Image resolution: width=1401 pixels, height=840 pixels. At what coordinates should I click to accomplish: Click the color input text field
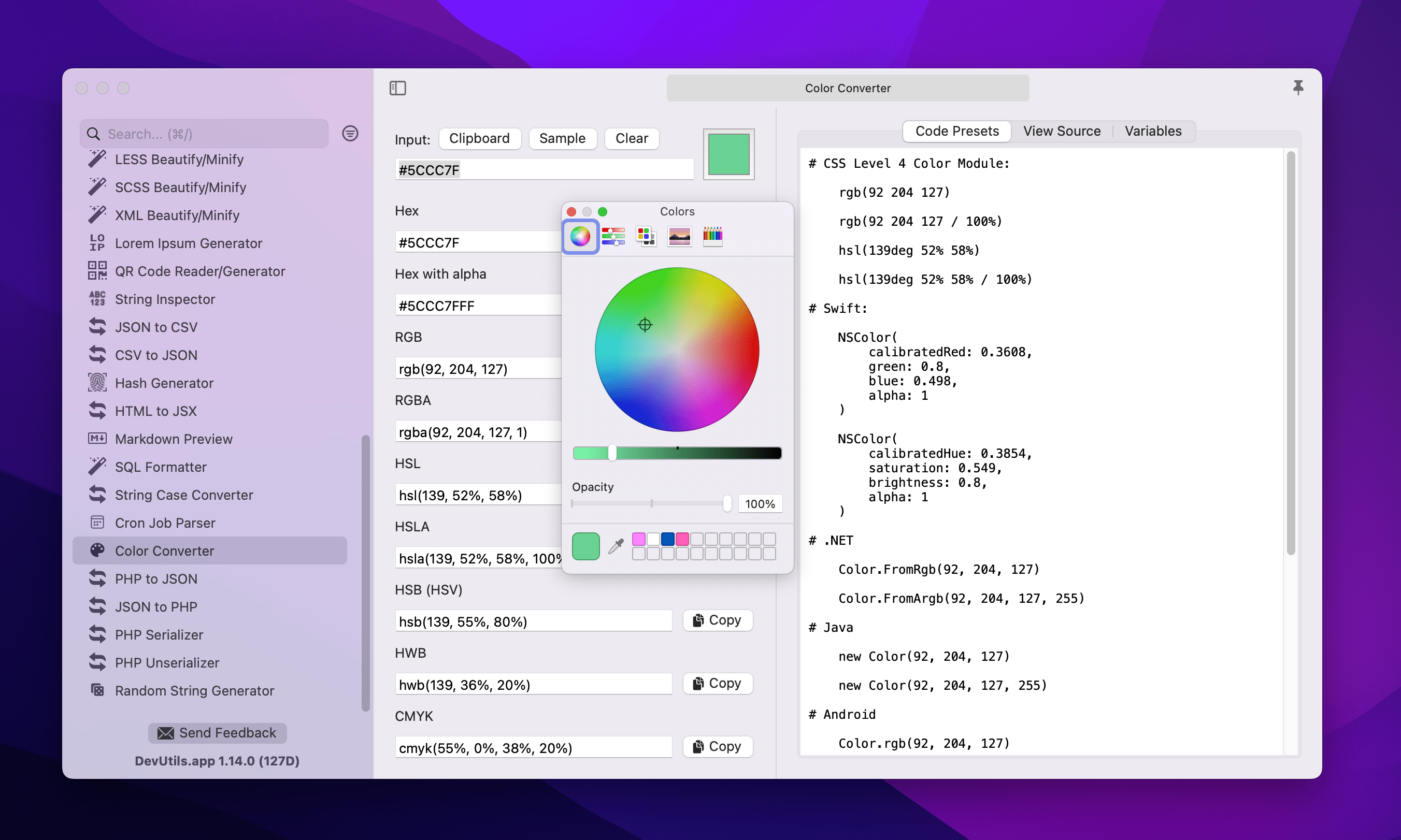click(x=544, y=170)
